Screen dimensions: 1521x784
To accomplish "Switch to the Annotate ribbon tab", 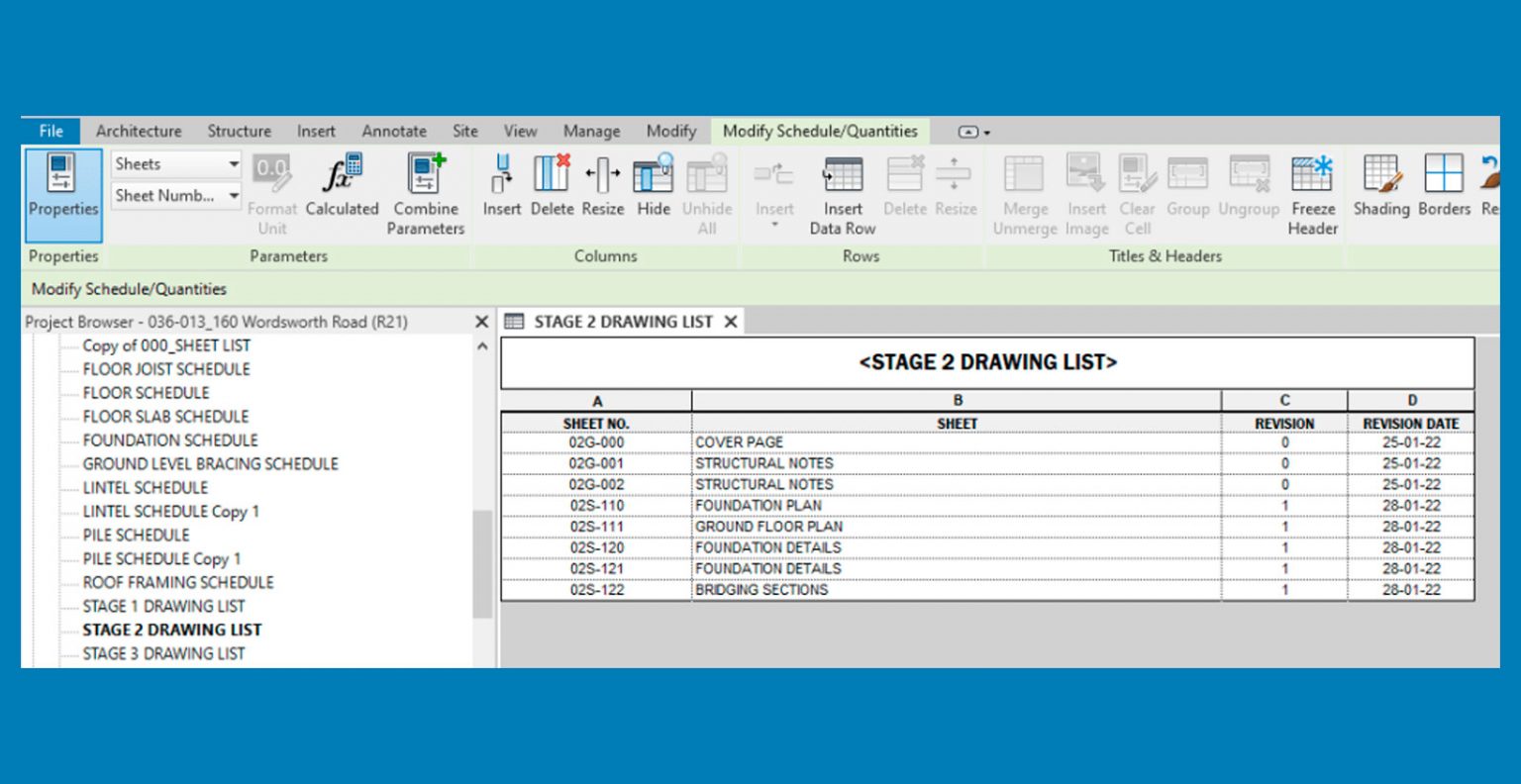I will coord(394,131).
